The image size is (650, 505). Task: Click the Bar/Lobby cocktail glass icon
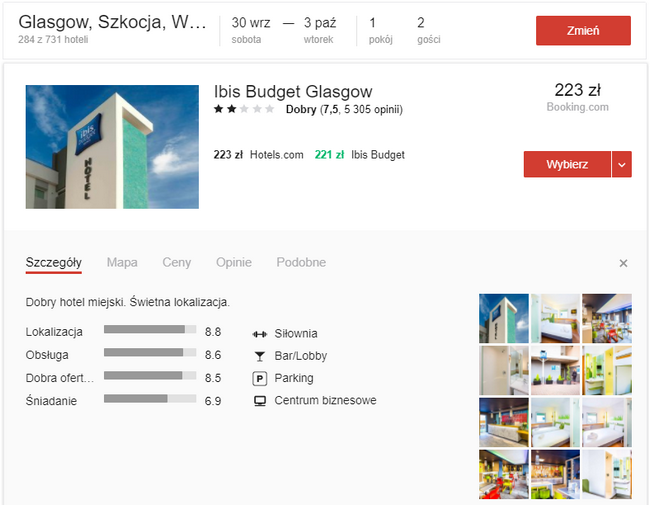[260, 356]
